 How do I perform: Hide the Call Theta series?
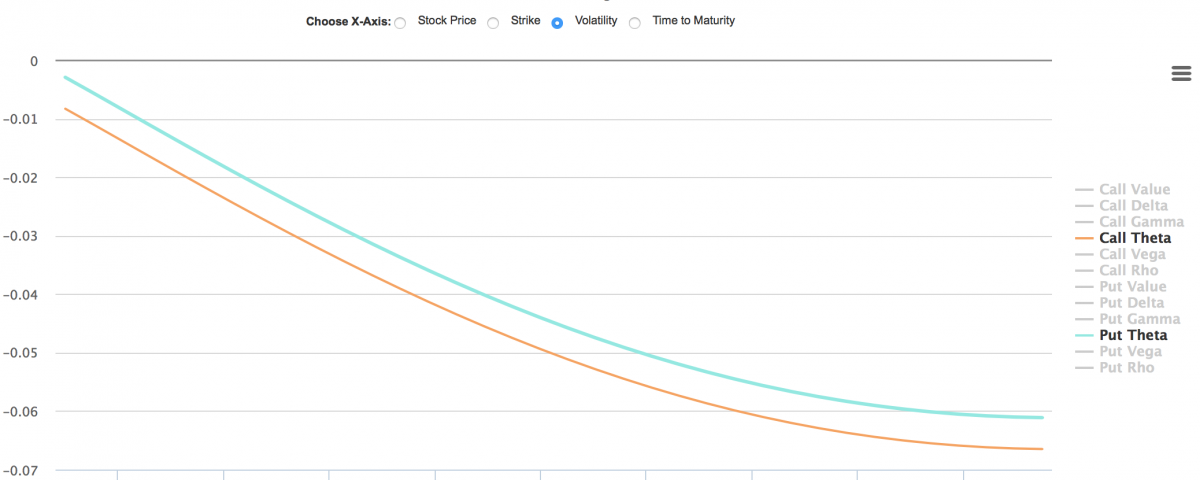point(1135,238)
